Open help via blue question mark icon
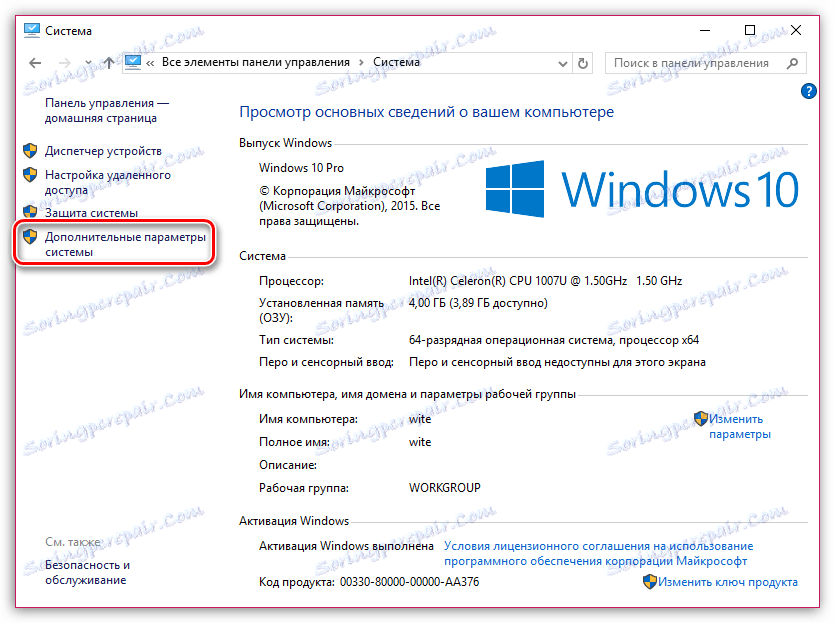The width and height of the screenshot is (835, 623). coord(808,91)
